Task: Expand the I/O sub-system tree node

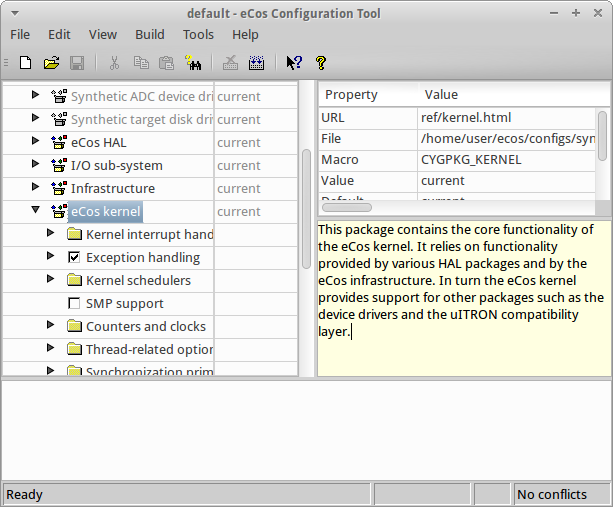Action: [36, 163]
